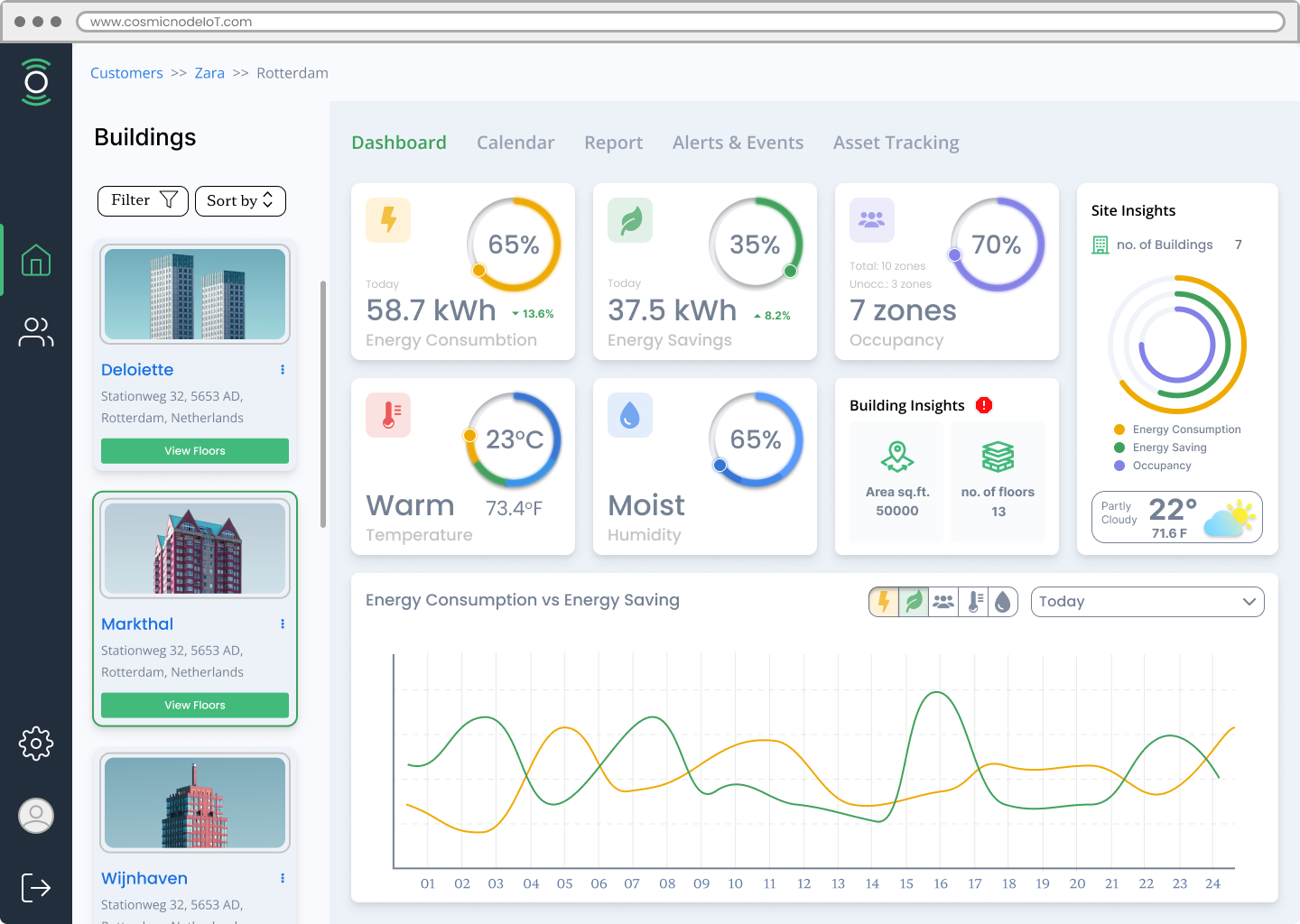Open the user profile avatar icon
The width and height of the screenshot is (1300, 924).
coord(36,816)
